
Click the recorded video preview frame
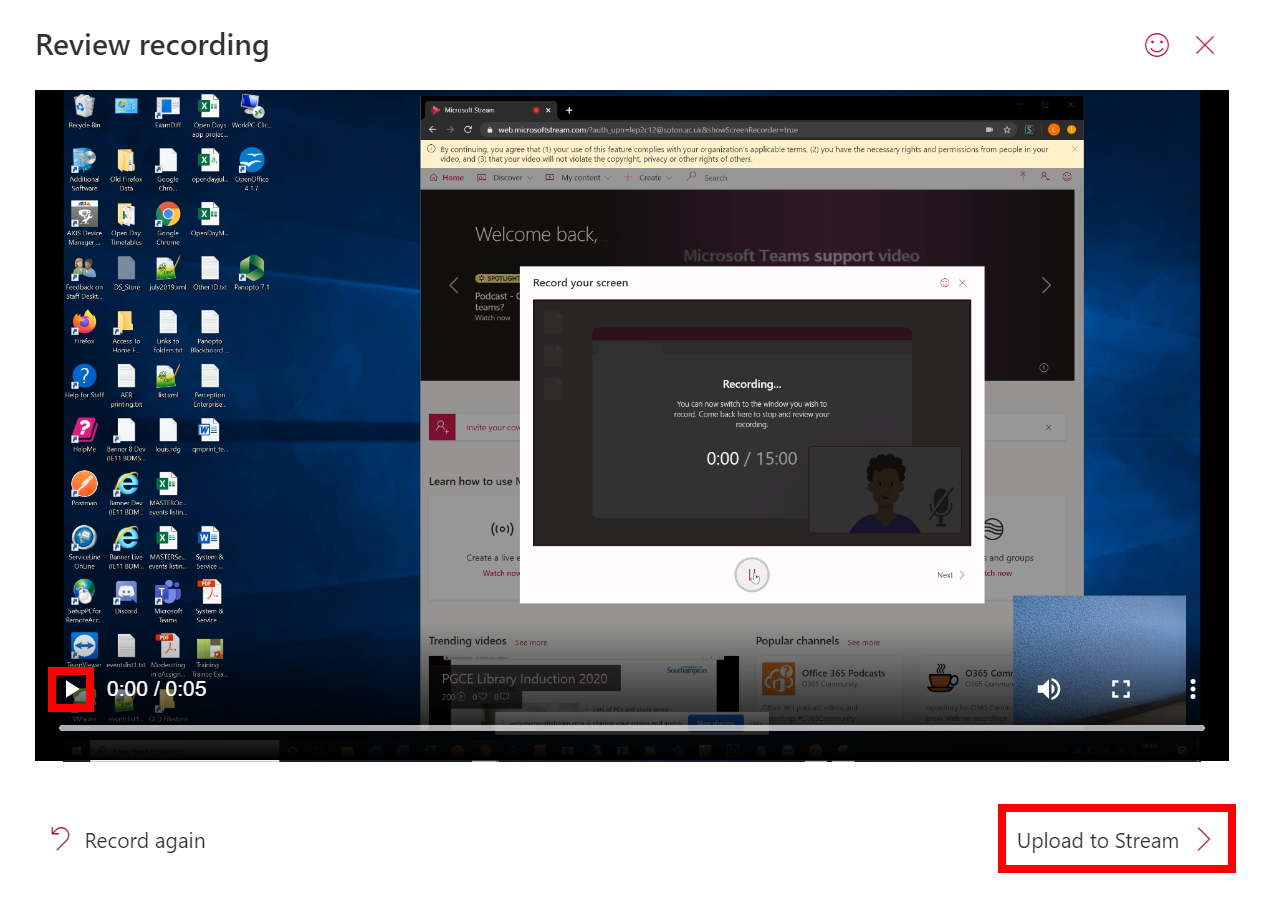pyautogui.click(x=632, y=425)
